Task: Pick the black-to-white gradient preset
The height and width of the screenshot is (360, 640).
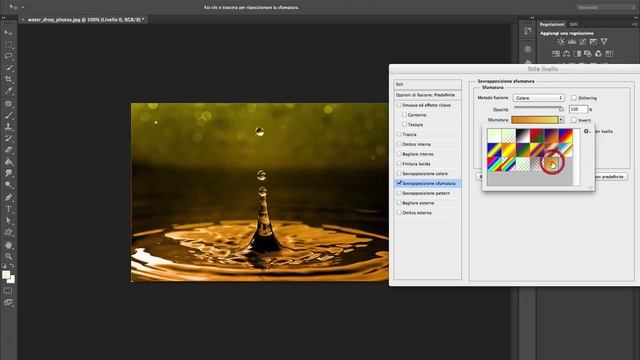Action: coord(522,135)
